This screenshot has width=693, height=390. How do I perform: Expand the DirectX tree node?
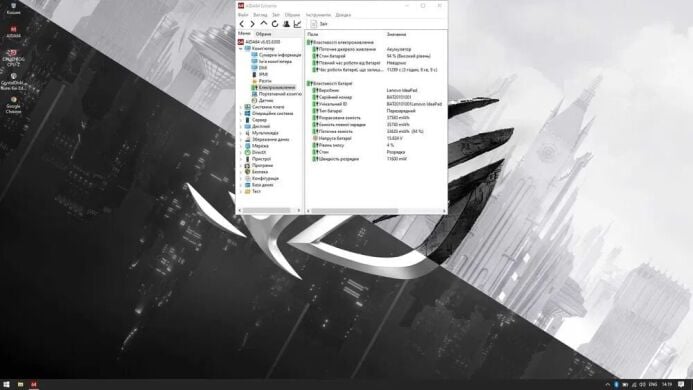click(241, 152)
